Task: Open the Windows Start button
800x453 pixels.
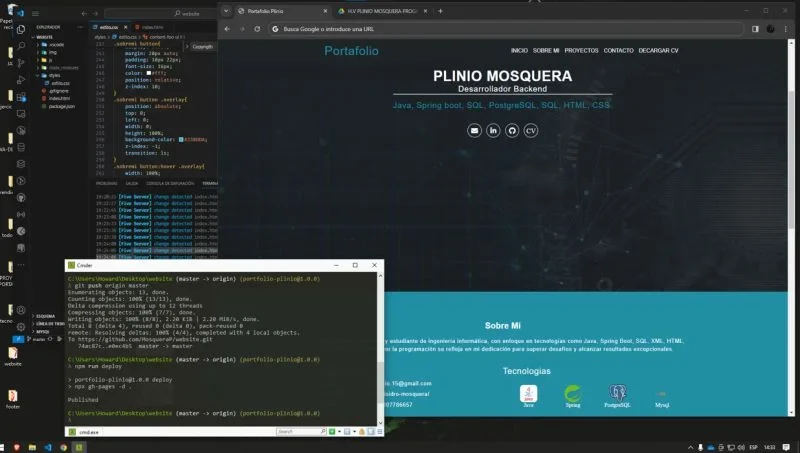Action: coord(3,447)
